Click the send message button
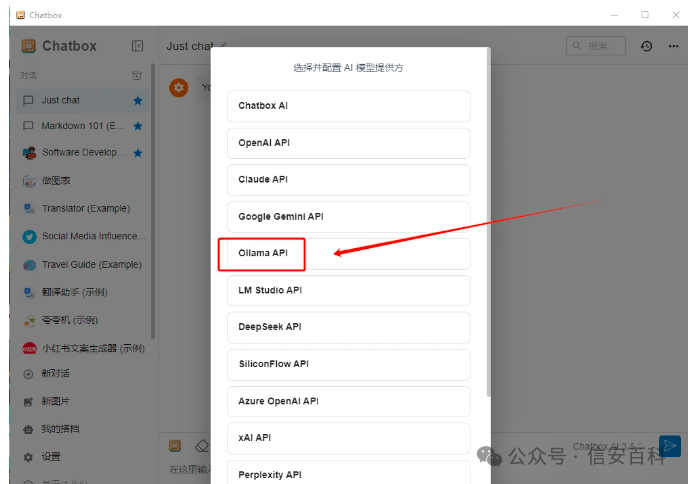Image resolution: width=688 pixels, height=484 pixels. [670, 446]
